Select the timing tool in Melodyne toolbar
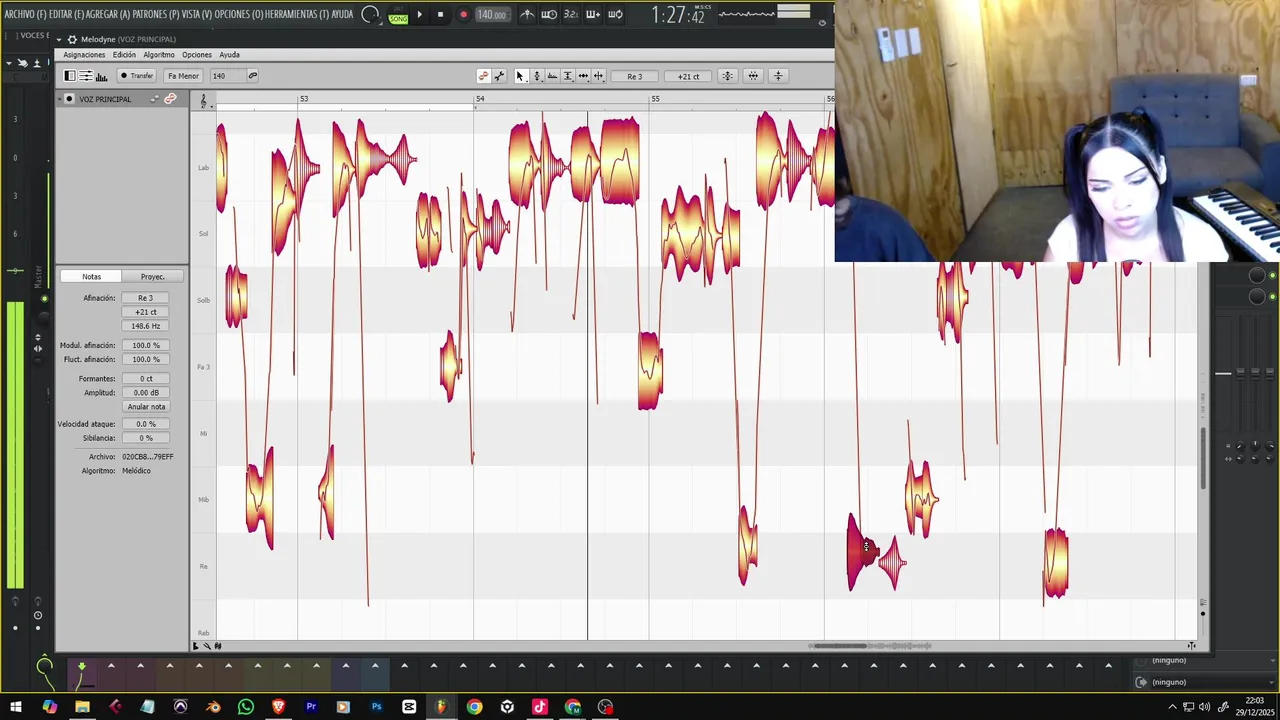 583,76
